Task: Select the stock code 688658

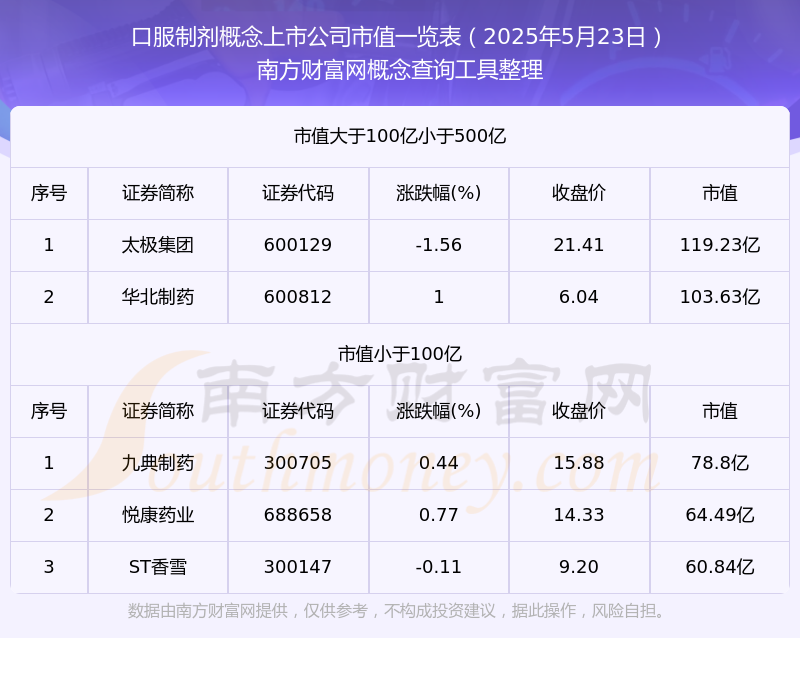Action: point(298,515)
